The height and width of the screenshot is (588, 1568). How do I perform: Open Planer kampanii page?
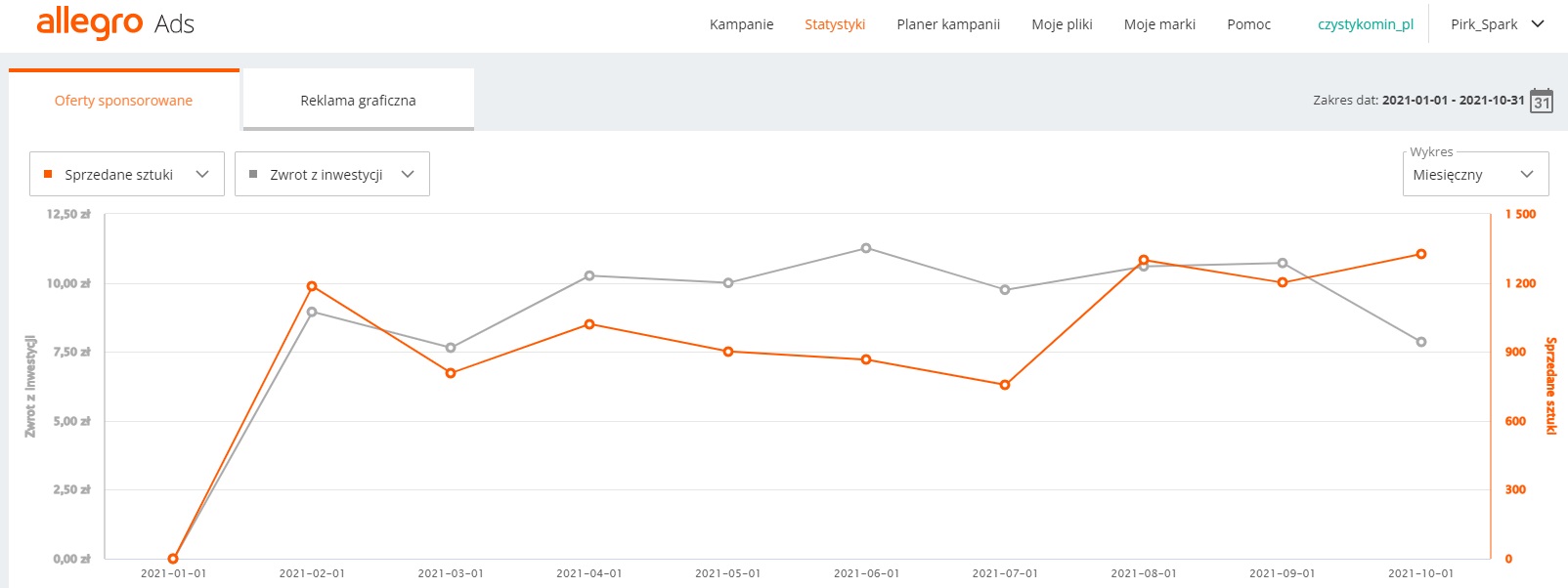coord(948,24)
